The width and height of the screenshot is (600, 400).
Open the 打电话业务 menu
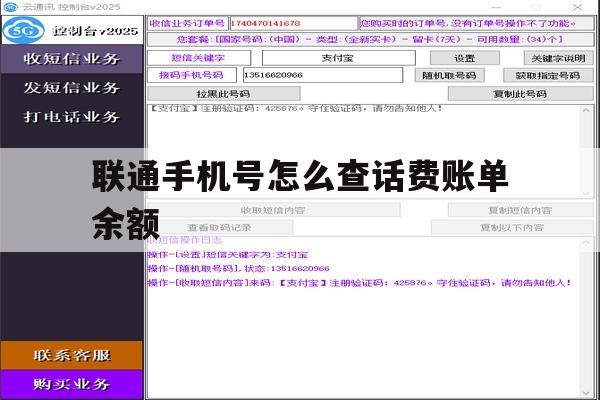[x=72, y=117]
